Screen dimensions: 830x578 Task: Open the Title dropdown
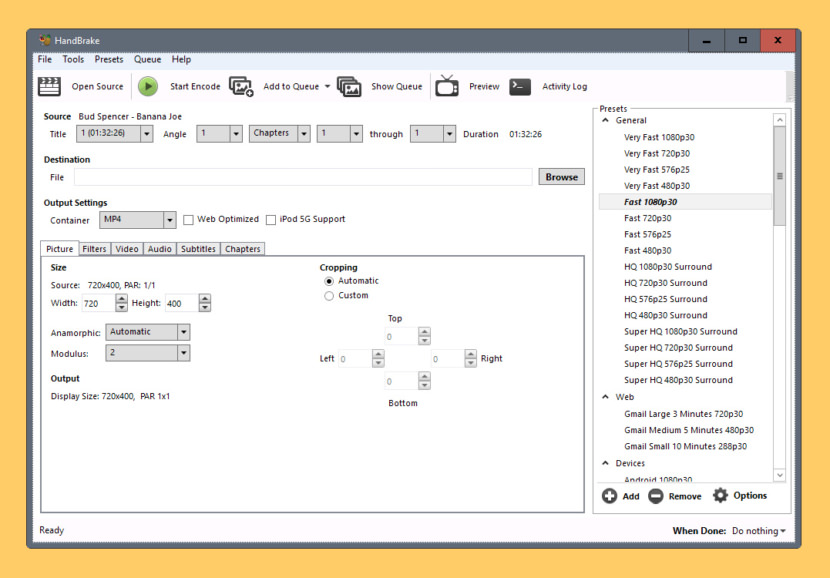[x=114, y=134]
